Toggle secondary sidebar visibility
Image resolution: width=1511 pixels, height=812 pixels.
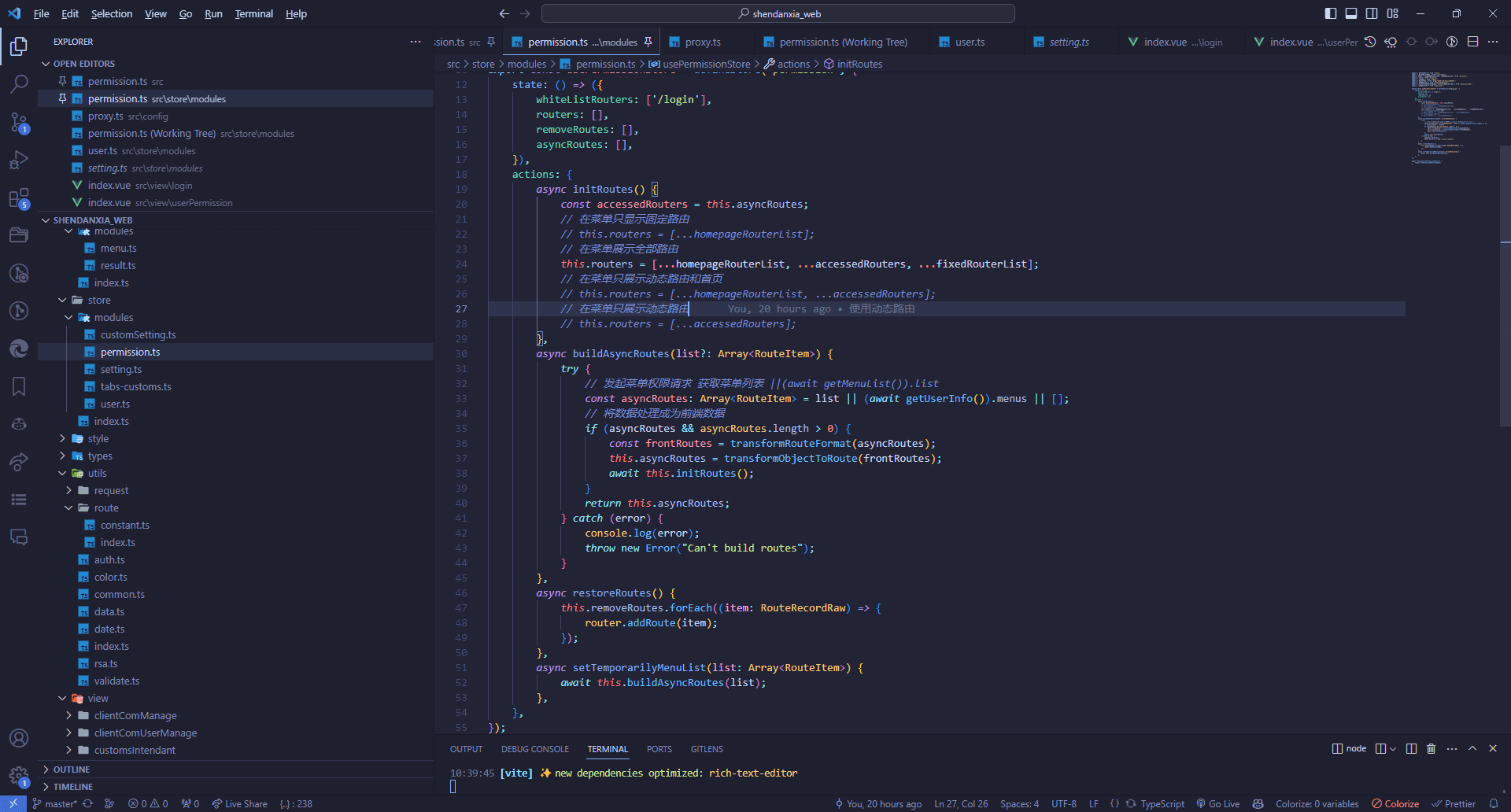tap(1372, 13)
